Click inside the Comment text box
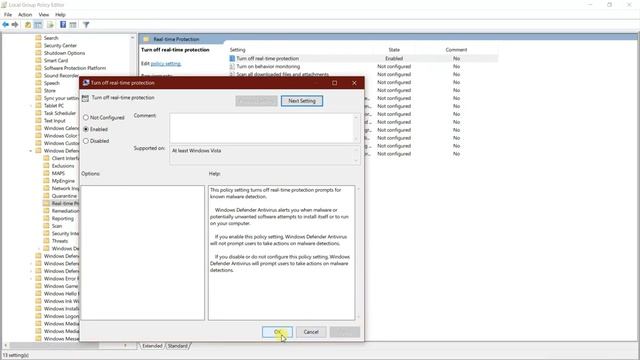 tap(262, 128)
